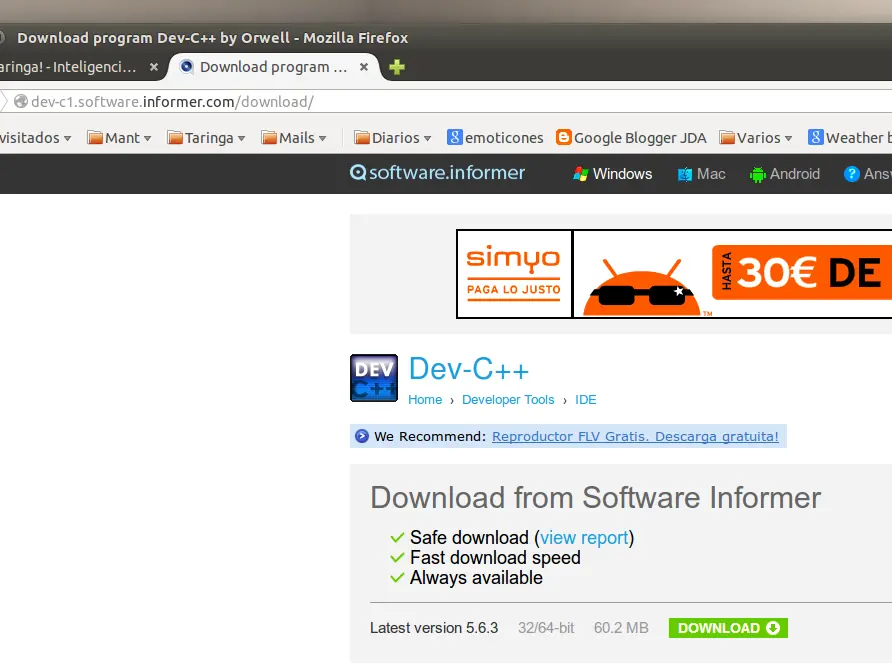
Task: Open the Dev-C++ title link
Action: (469, 369)
